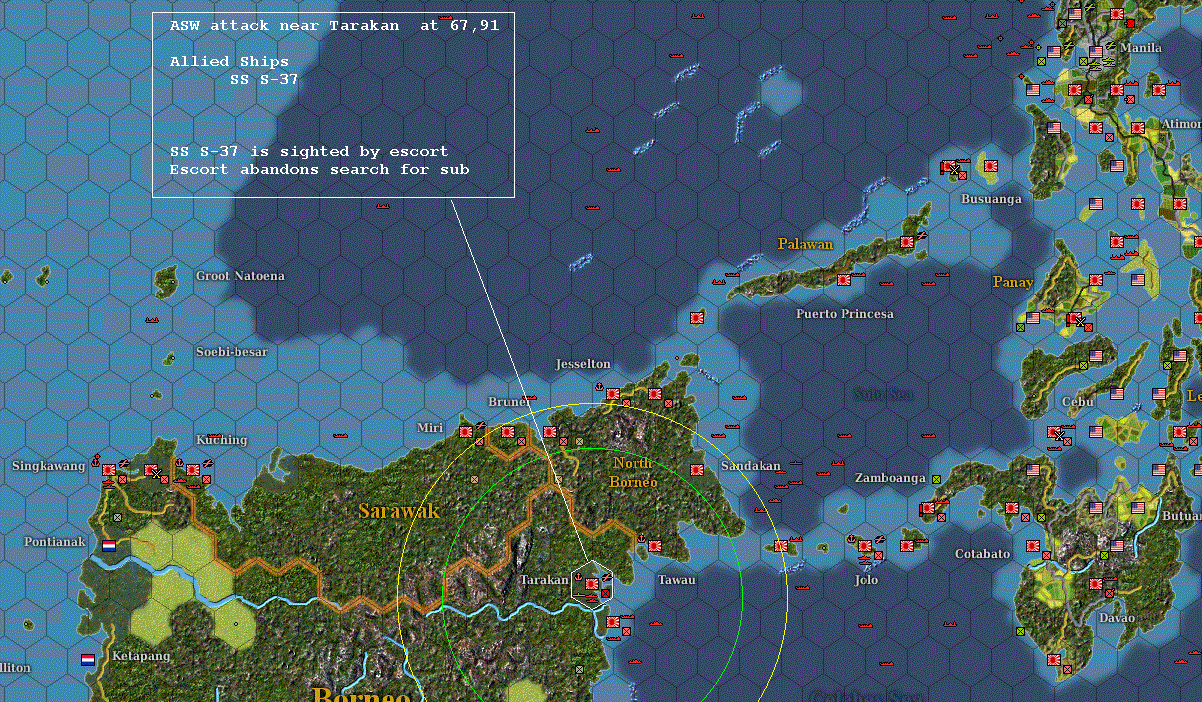Select the Japanese flag at Cotabato
The height and width of the screenshot is (702, 1202).
pyautogui.click(x=1033, y=546)
